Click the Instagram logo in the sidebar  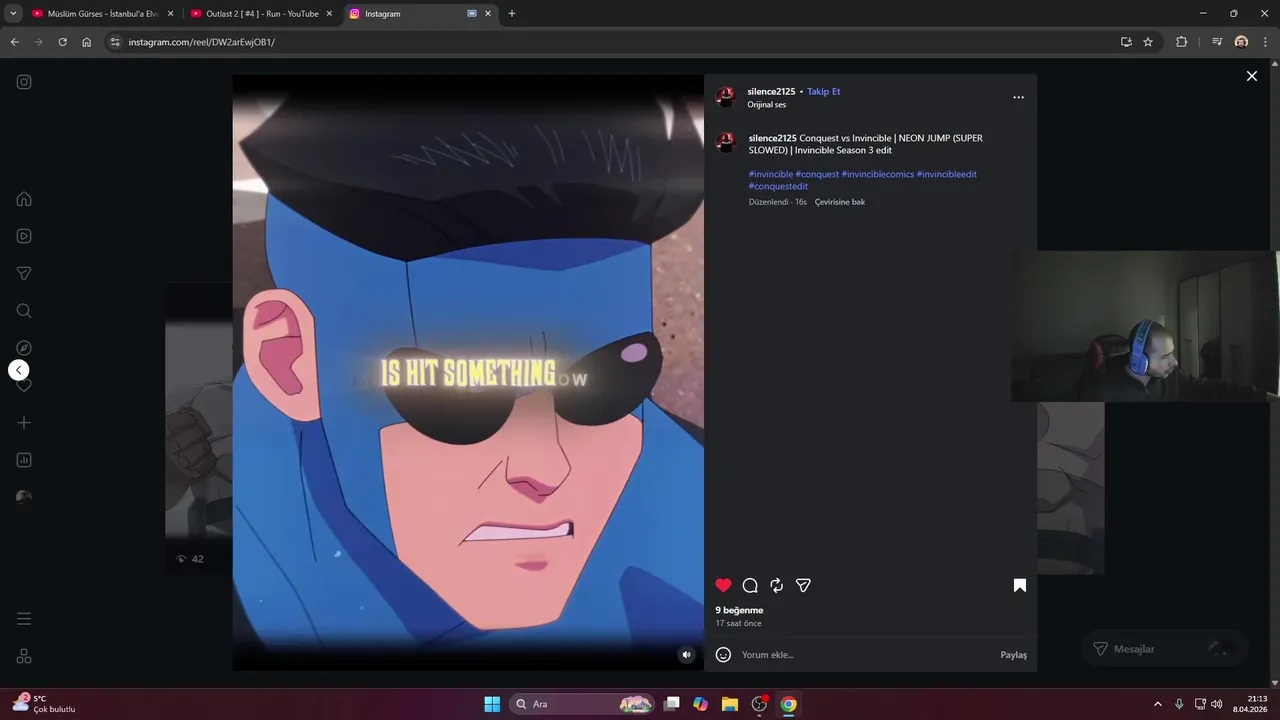coord(24,82)
